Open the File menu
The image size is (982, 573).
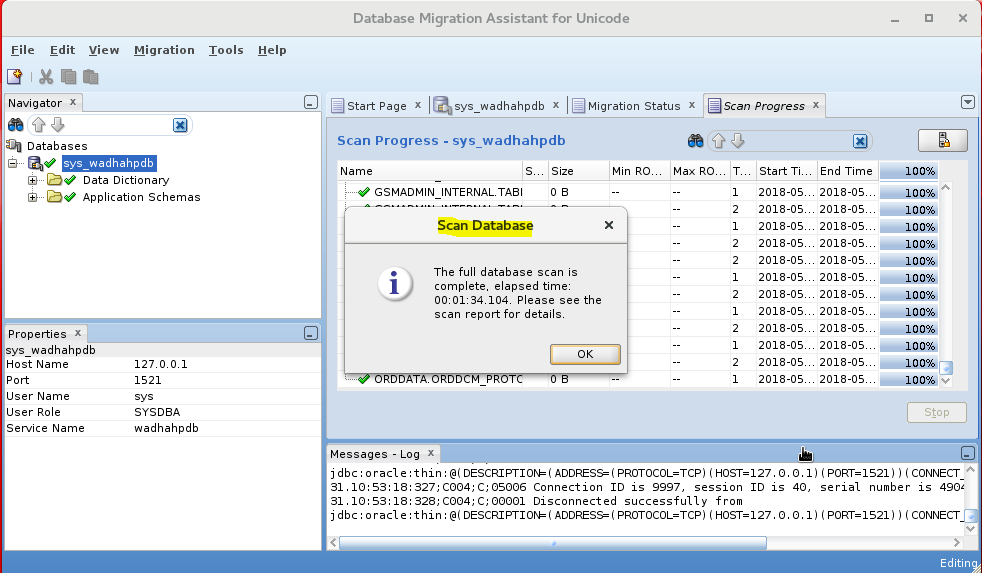coord(23,50)
